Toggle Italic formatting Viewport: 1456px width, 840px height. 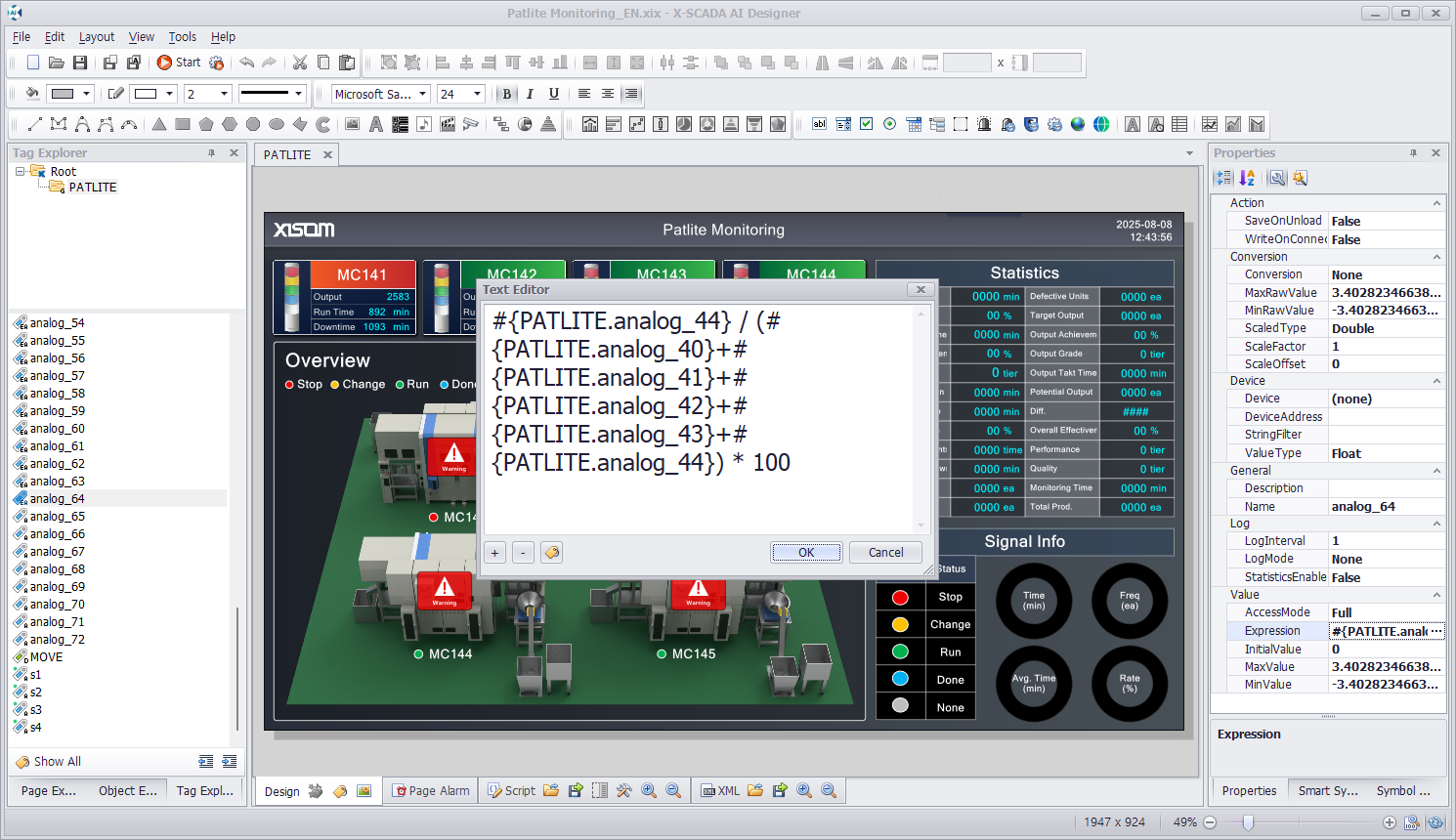530,94
